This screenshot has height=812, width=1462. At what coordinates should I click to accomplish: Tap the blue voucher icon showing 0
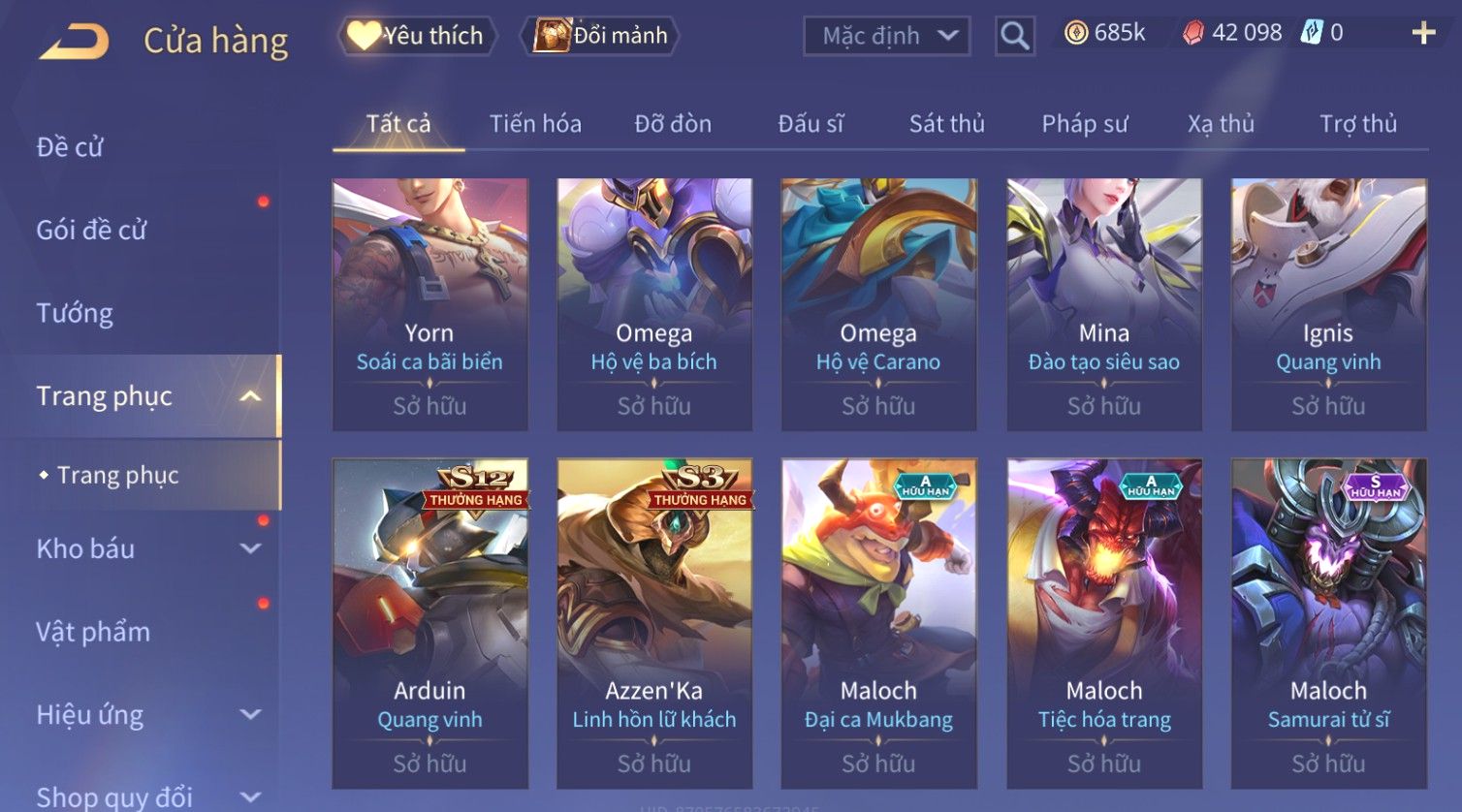coord(1312,33)
